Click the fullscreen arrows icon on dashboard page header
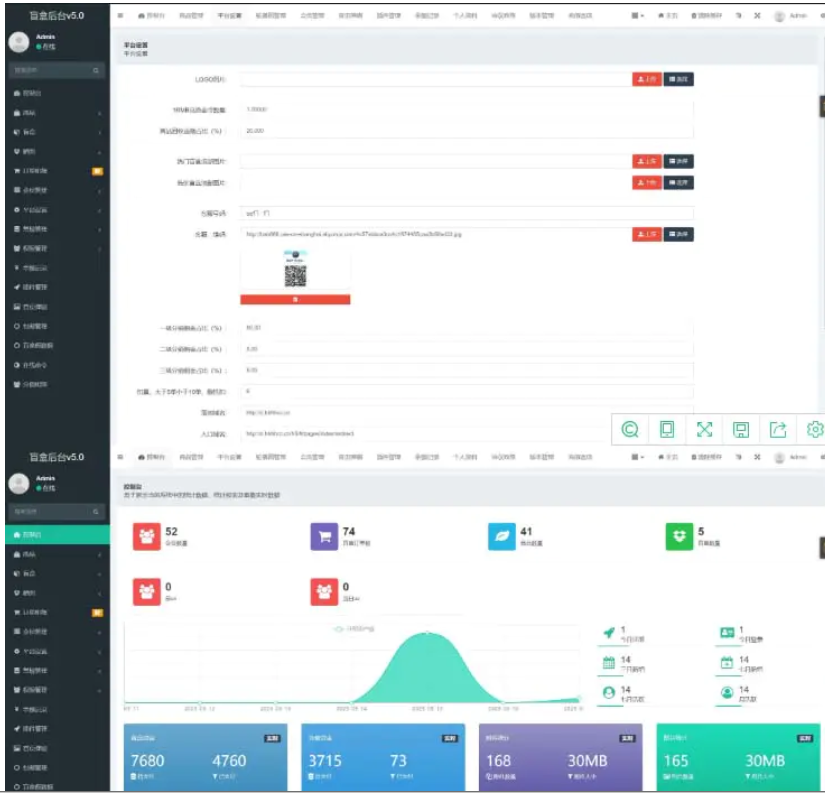Viewport: 825px width, 793px height. (x=757, y=457)
